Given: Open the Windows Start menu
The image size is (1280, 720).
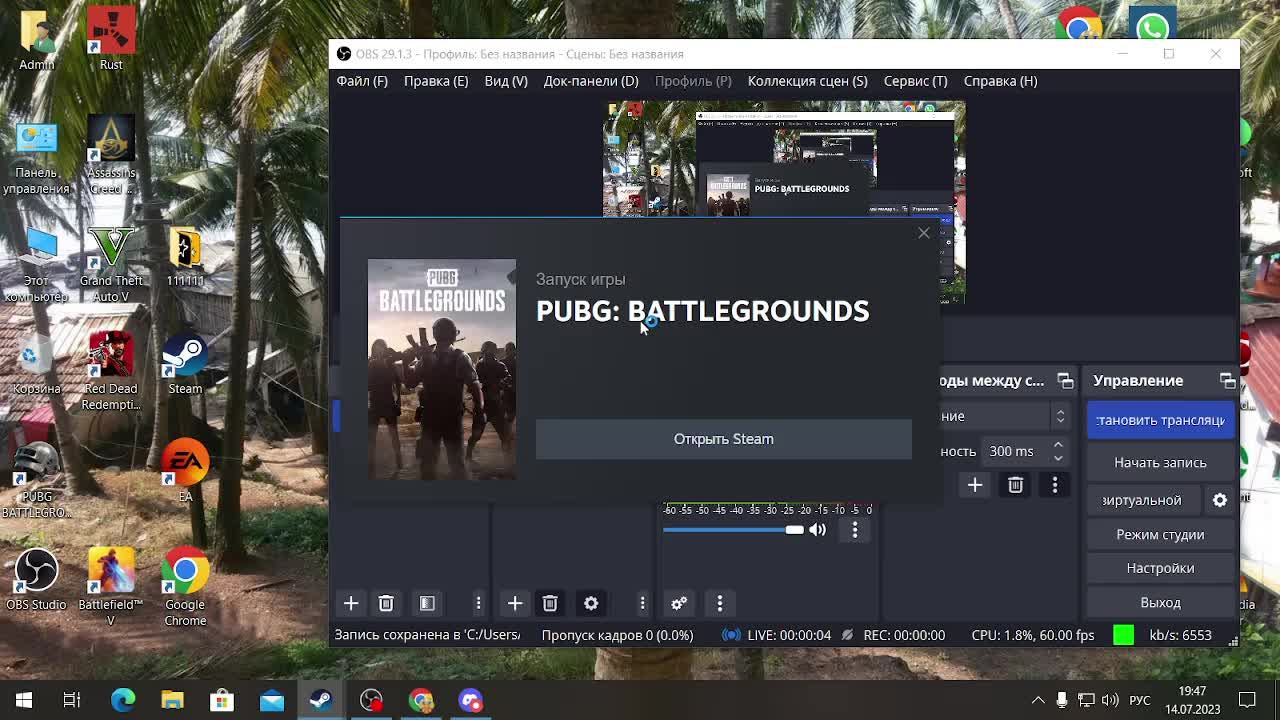Looking at the screenshot, I should tap(24, 700).
